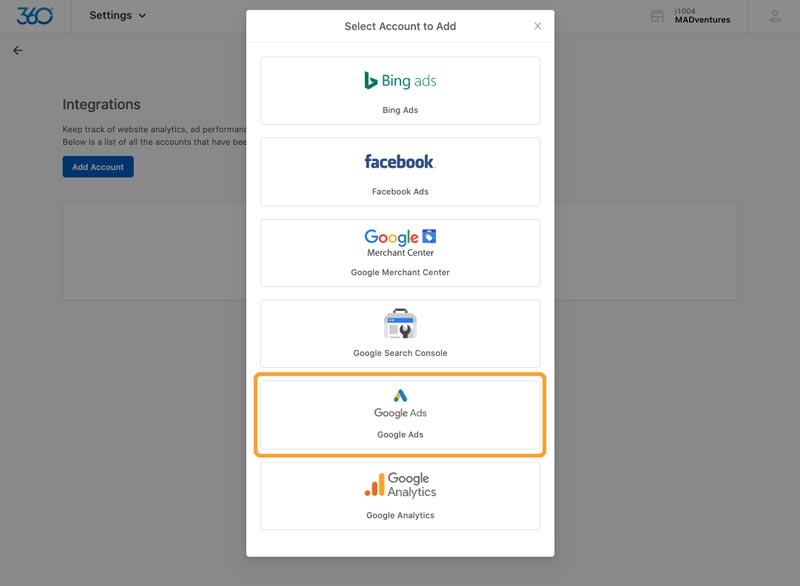Image resolution: width=800 pixels, height=586 pixels.
Task: Click the chevron next to Settings
Action: [142, 16]
